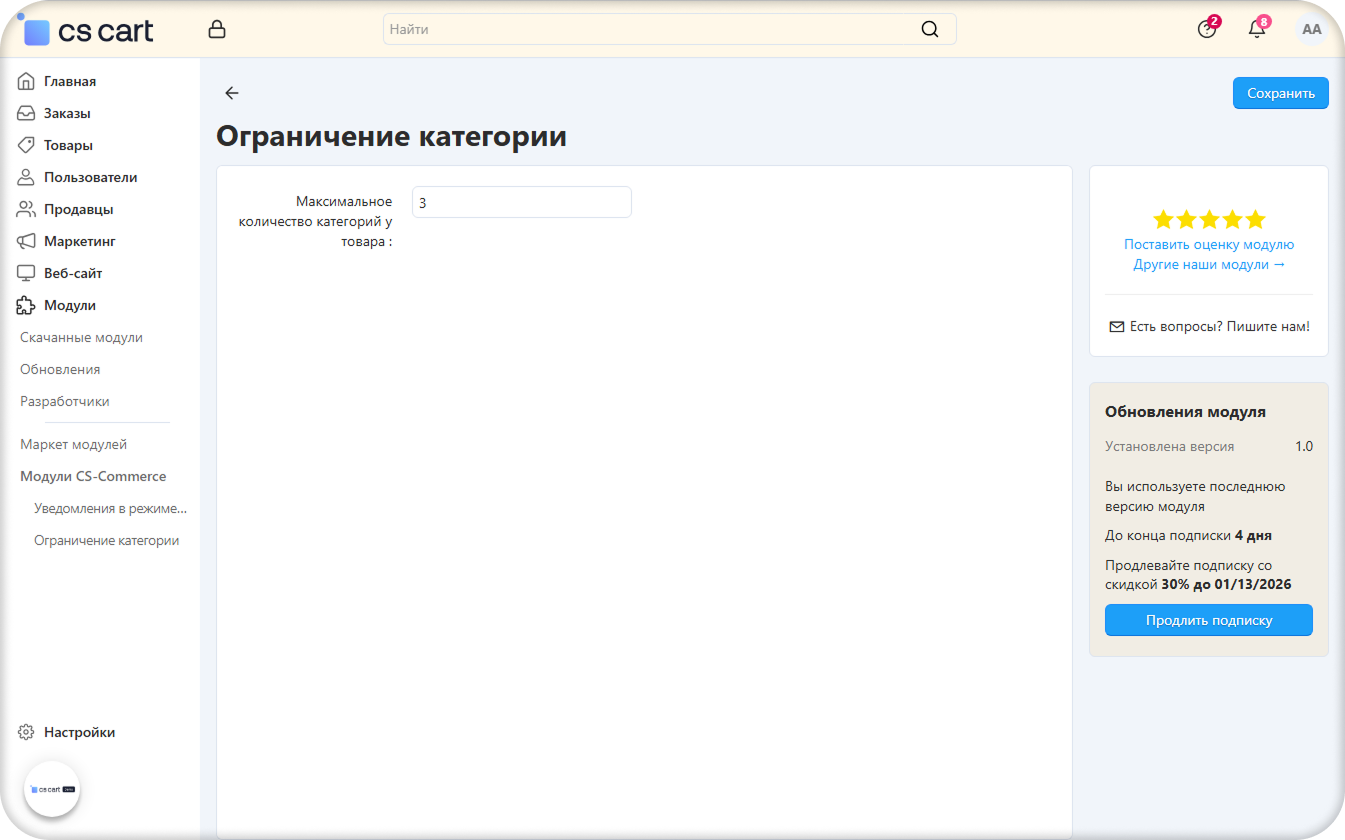Screen dimensions: 1345x840
Task: Open the Заказы menu section
Action: 67,114
